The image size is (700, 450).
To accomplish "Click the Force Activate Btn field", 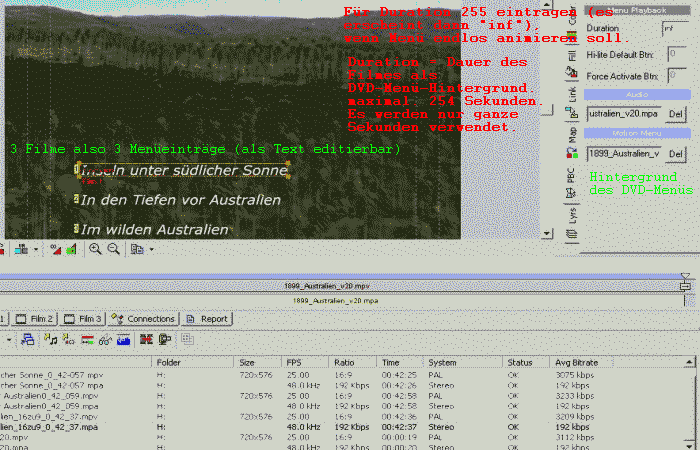I will click(x=676, y=75).
